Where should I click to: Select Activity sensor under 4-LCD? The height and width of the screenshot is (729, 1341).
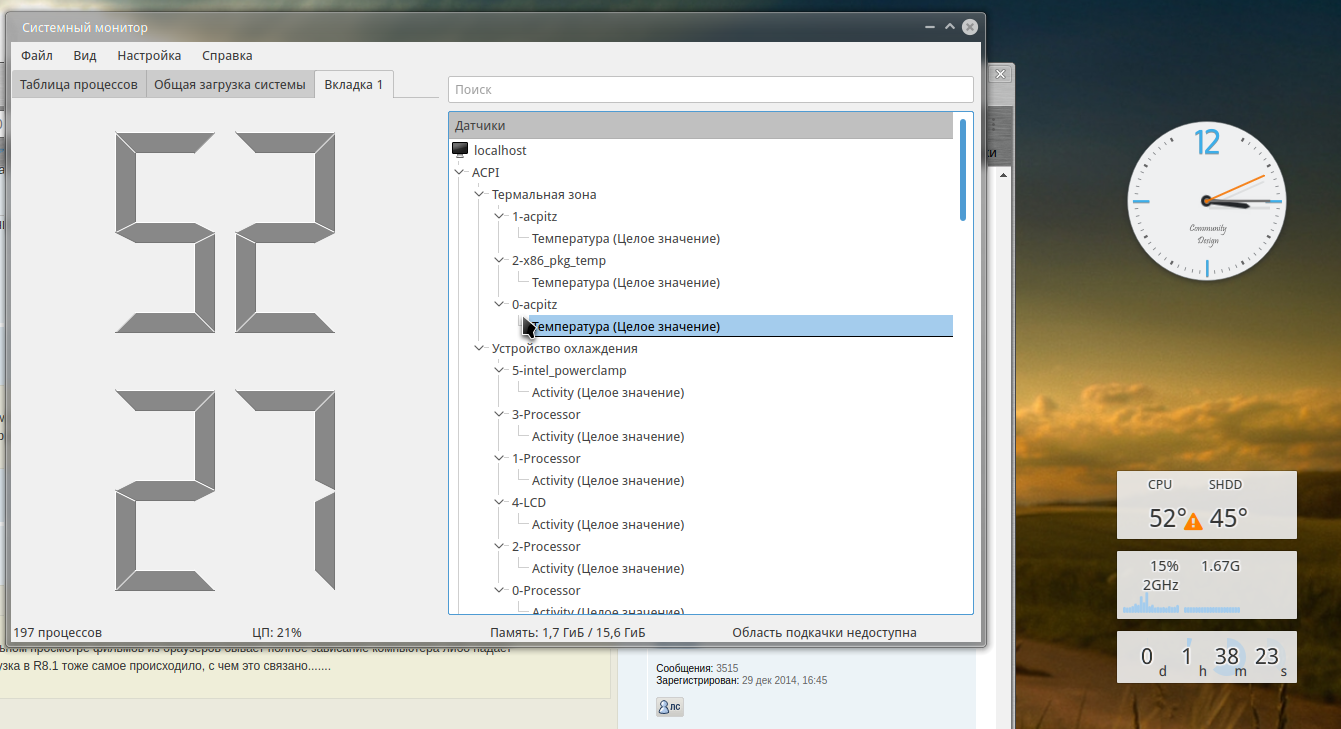click(x=608, y=524)
